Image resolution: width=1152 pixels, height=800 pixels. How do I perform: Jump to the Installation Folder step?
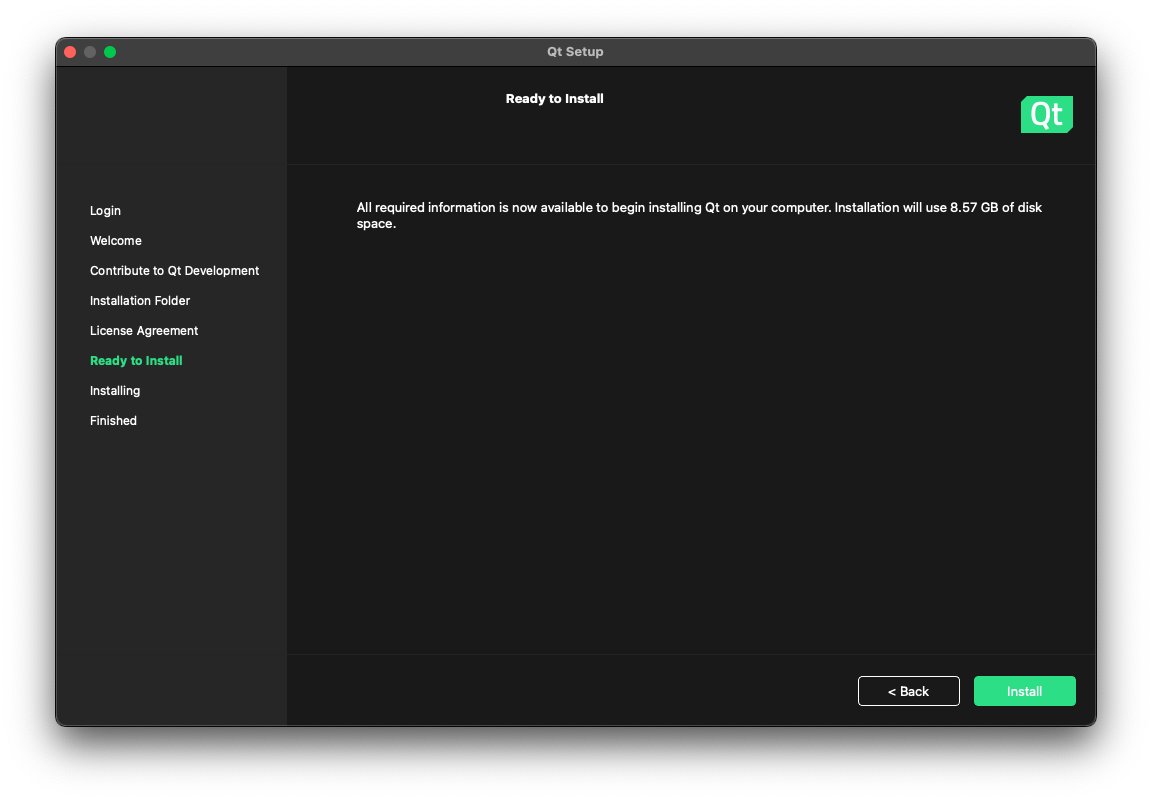[140, 301]
